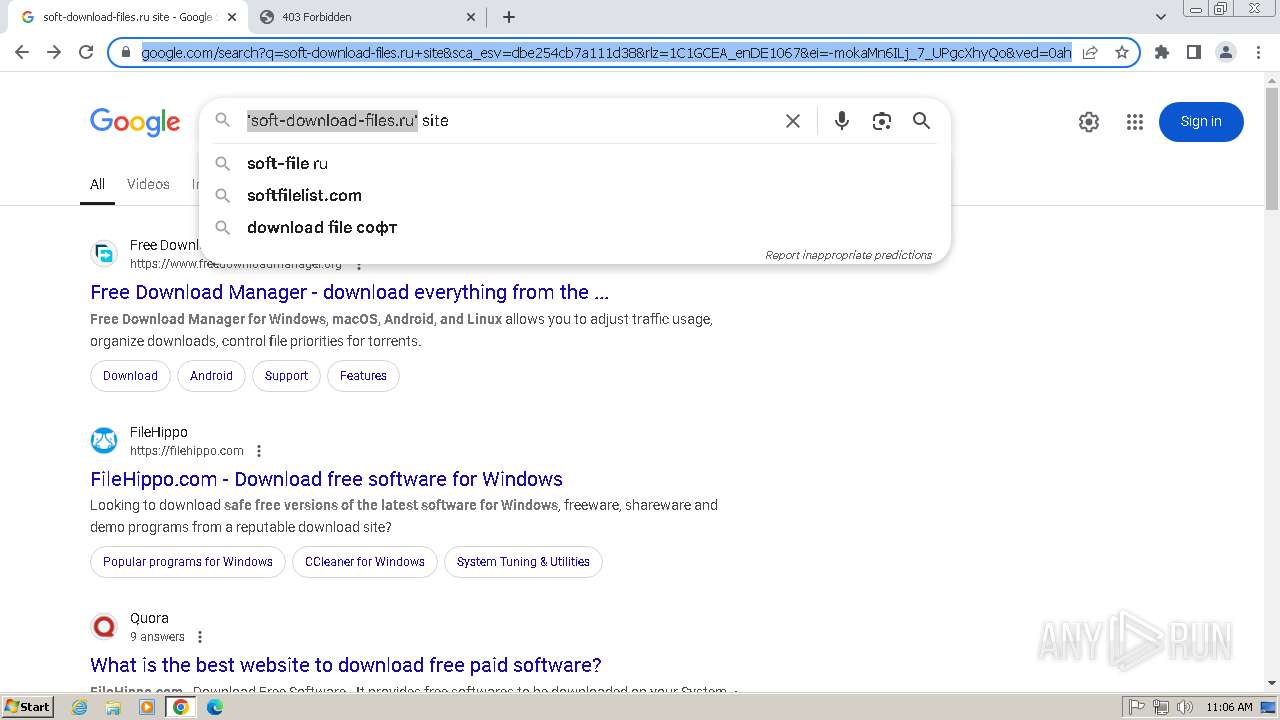The height and width of the screenshot is (720, 1280).
Task: Go to Google homepage logo
Action: 135,122
